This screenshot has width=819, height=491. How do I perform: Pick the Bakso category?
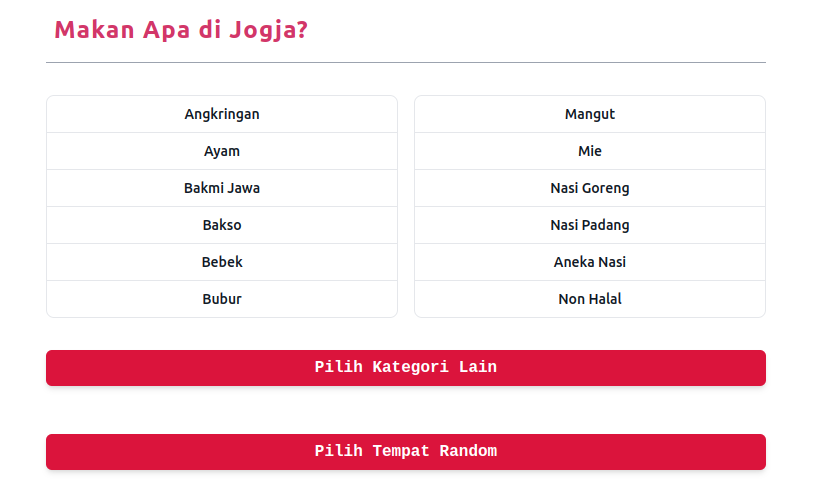click(x=222, y=225)
